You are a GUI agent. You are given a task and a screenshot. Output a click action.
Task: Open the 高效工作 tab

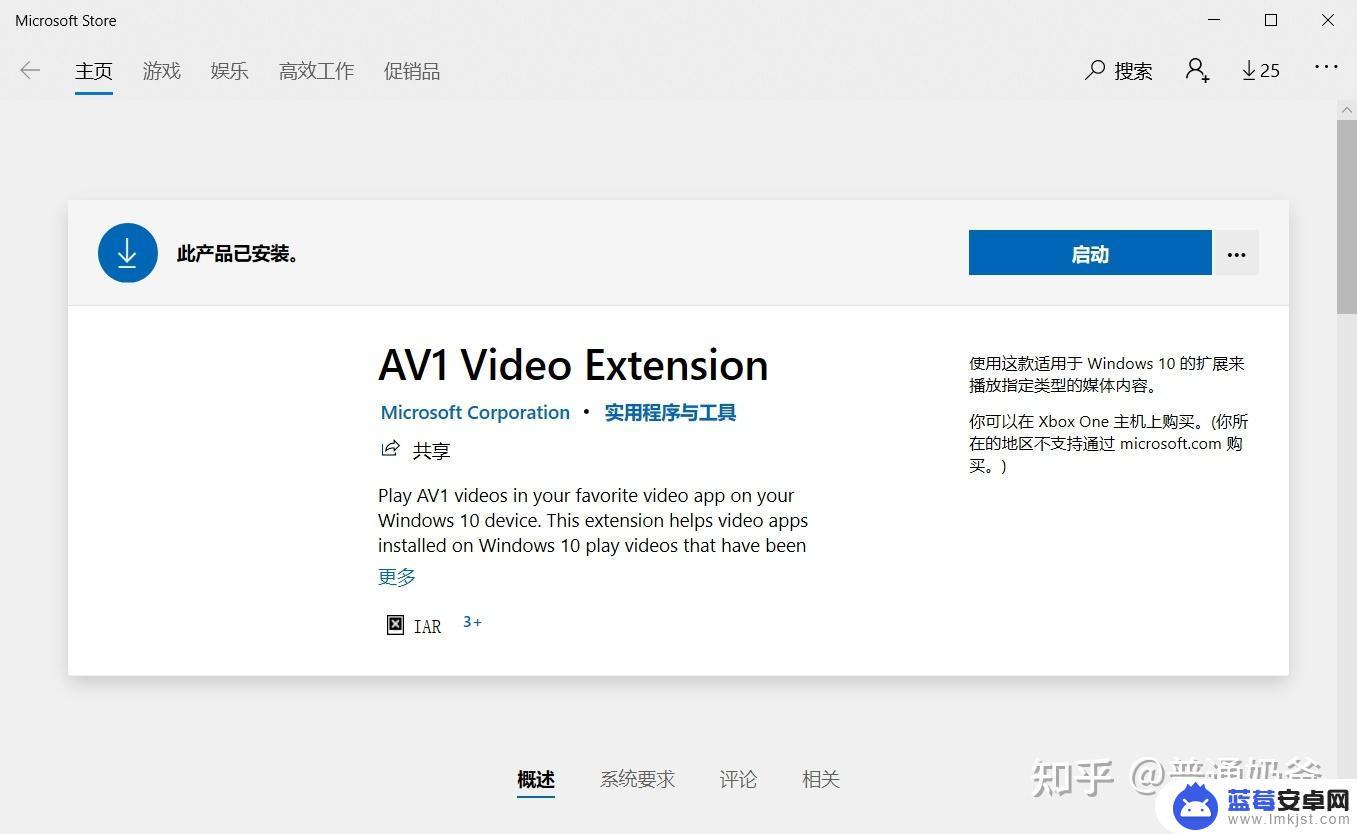[317, 71]
